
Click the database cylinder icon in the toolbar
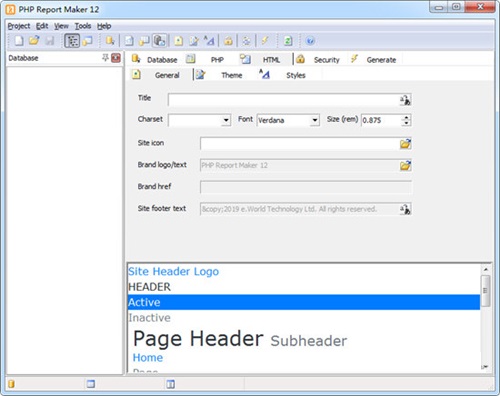click(110, 41)
